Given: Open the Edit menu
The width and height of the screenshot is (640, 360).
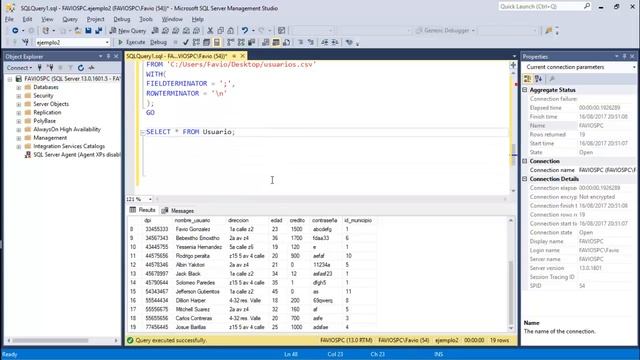Looking at the screenshot, I should (27, 19).
